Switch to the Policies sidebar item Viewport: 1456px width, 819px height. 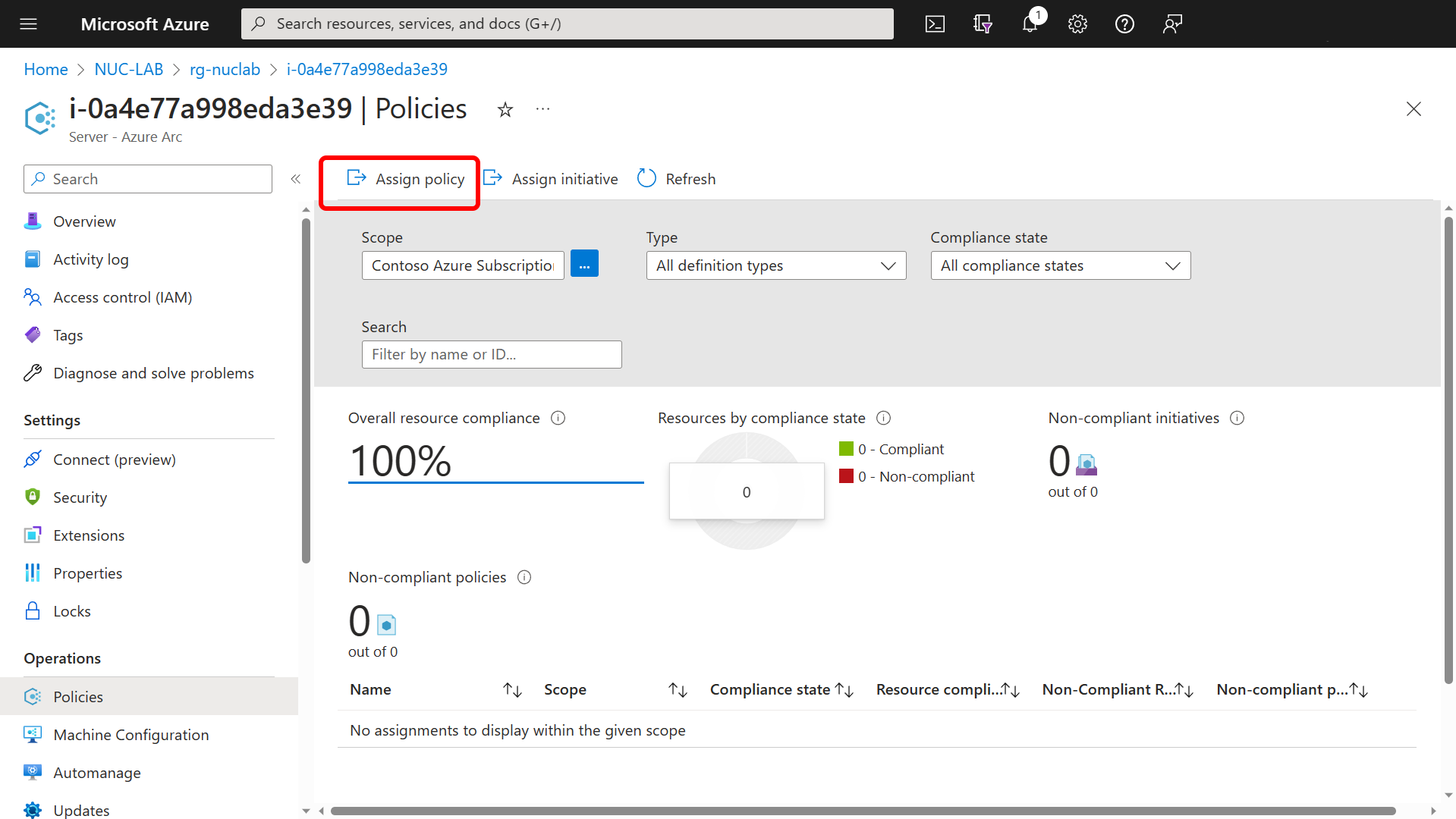tap(78, 696)
